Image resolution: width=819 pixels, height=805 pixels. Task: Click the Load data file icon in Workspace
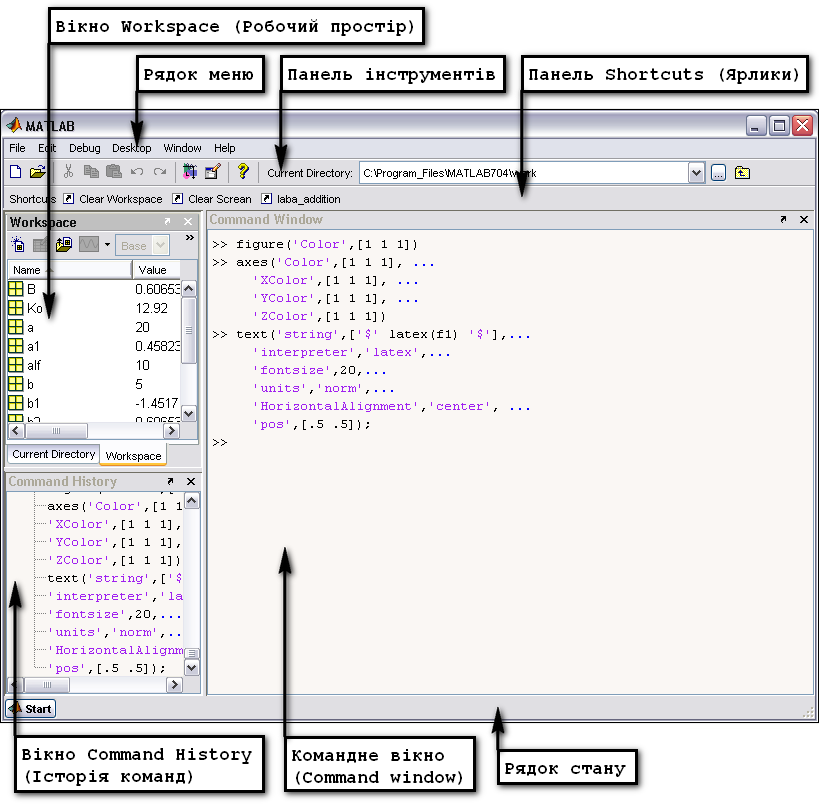point(64,244)
